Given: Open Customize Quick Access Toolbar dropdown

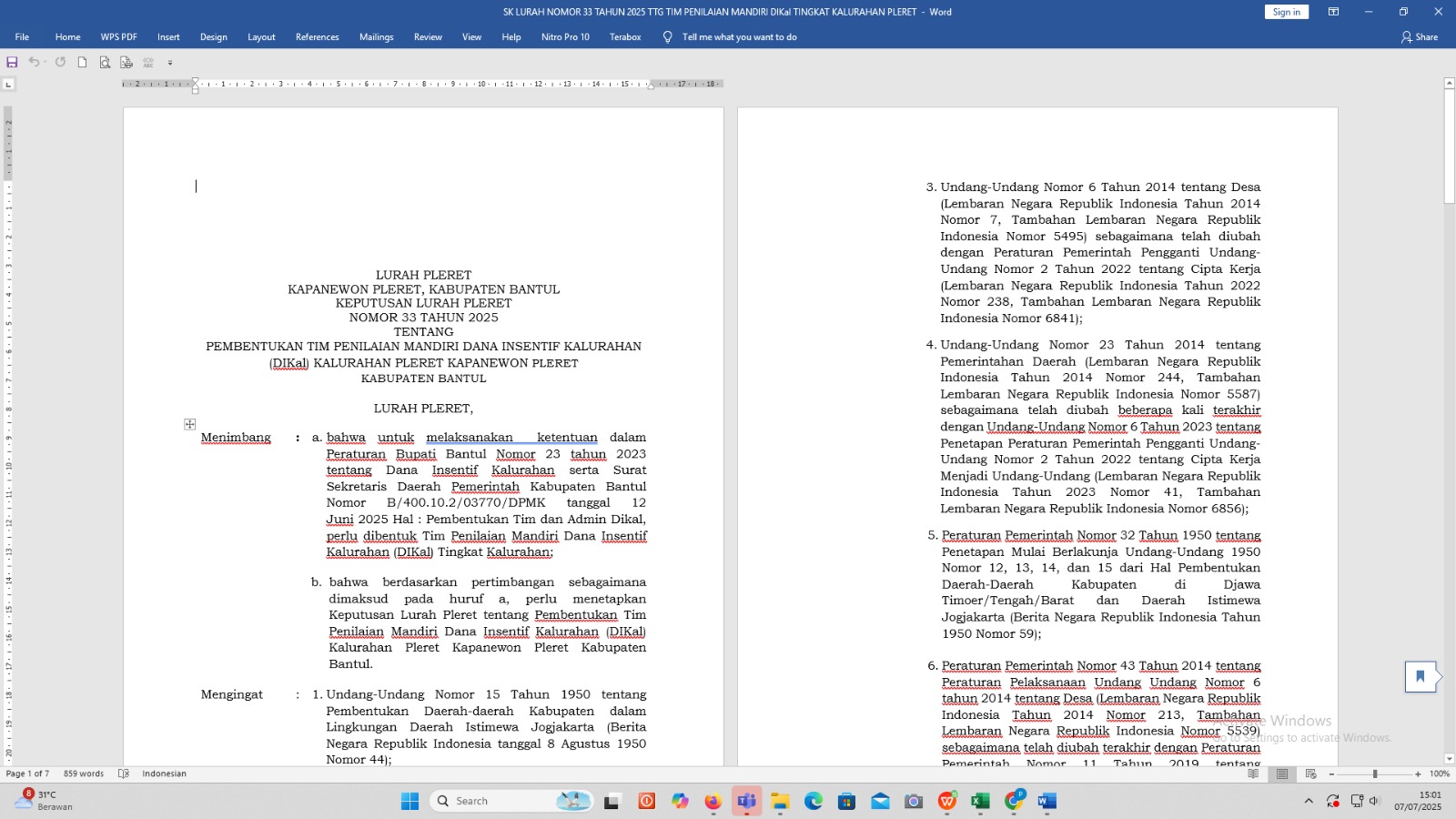Looking at the screenshot, I should [x=170, y=63].
